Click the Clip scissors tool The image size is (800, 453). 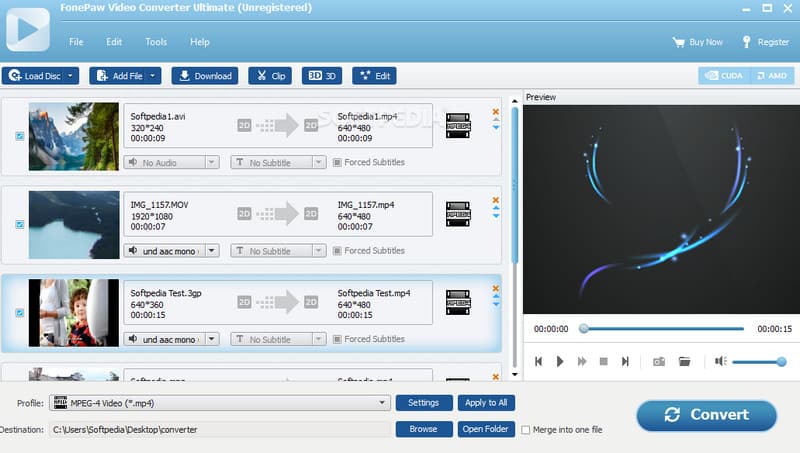point(270,75)
